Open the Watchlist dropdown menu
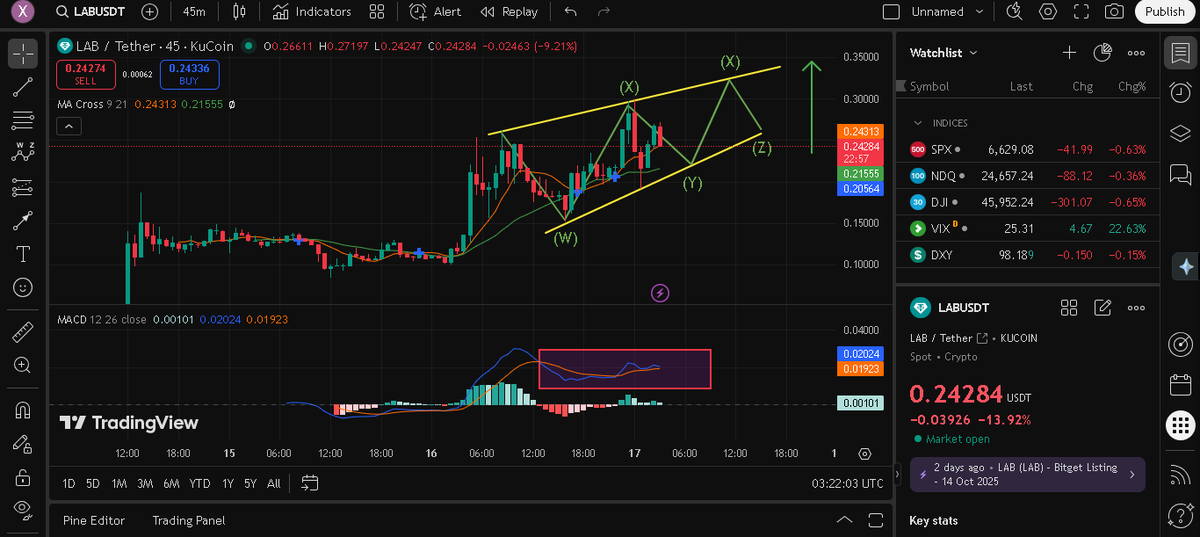 [x=944, y=53]
